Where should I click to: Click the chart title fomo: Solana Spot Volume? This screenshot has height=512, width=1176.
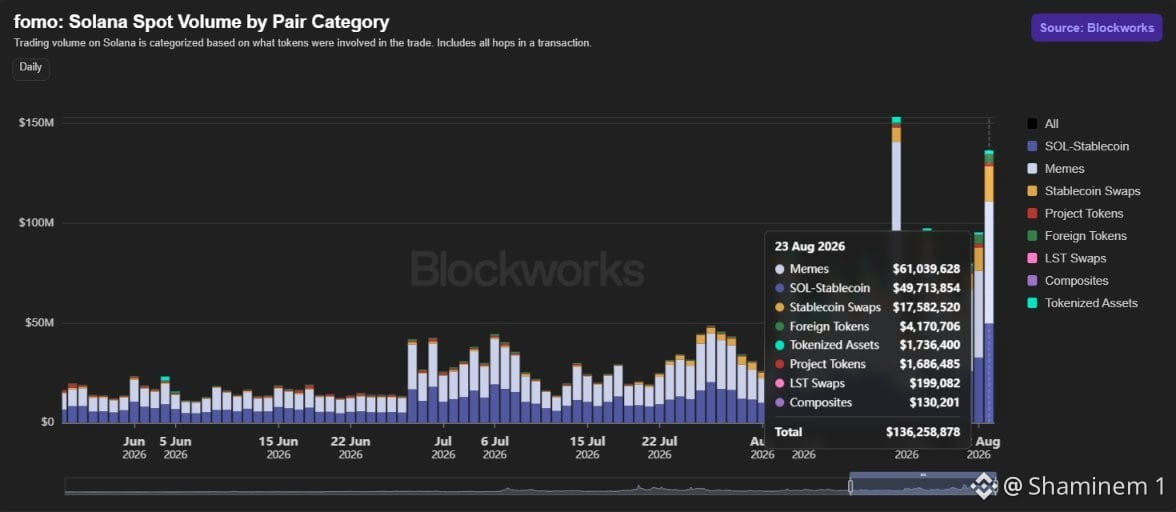pyautogui.click(x=202, y=22)
